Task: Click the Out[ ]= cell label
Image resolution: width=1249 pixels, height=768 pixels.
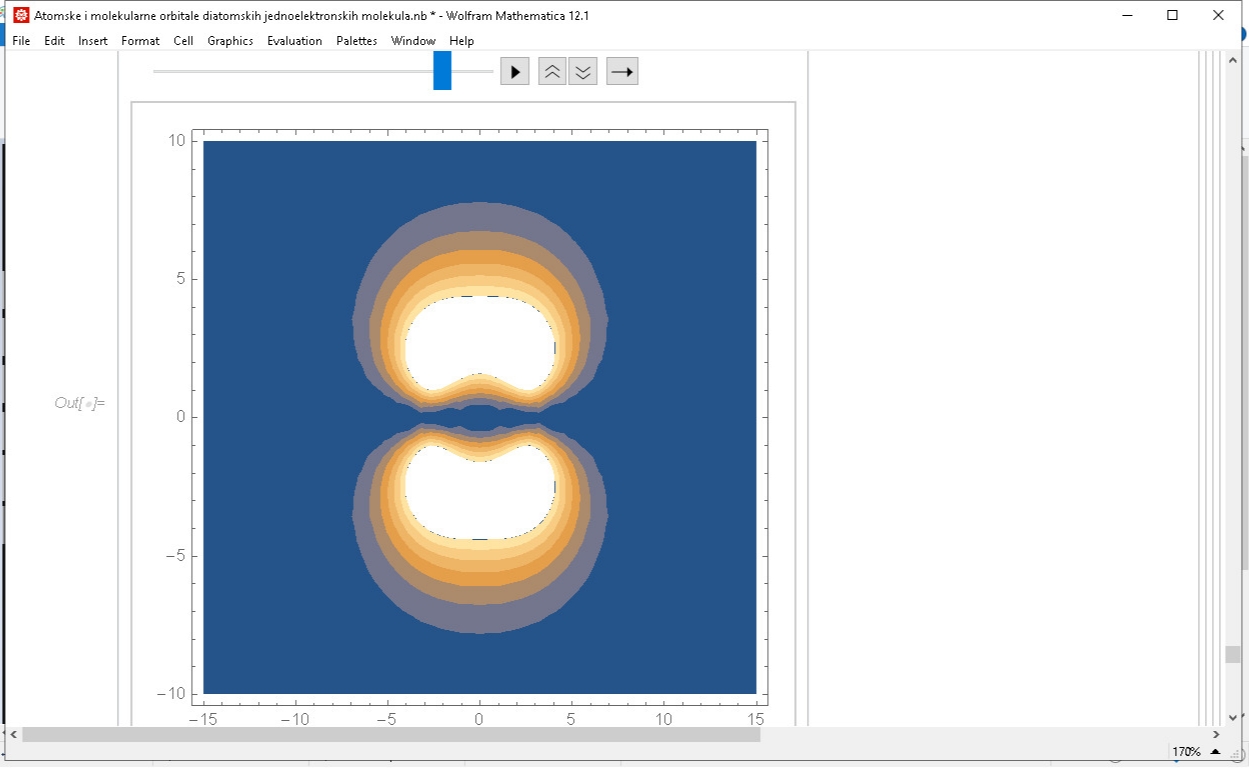Action: 80,403
